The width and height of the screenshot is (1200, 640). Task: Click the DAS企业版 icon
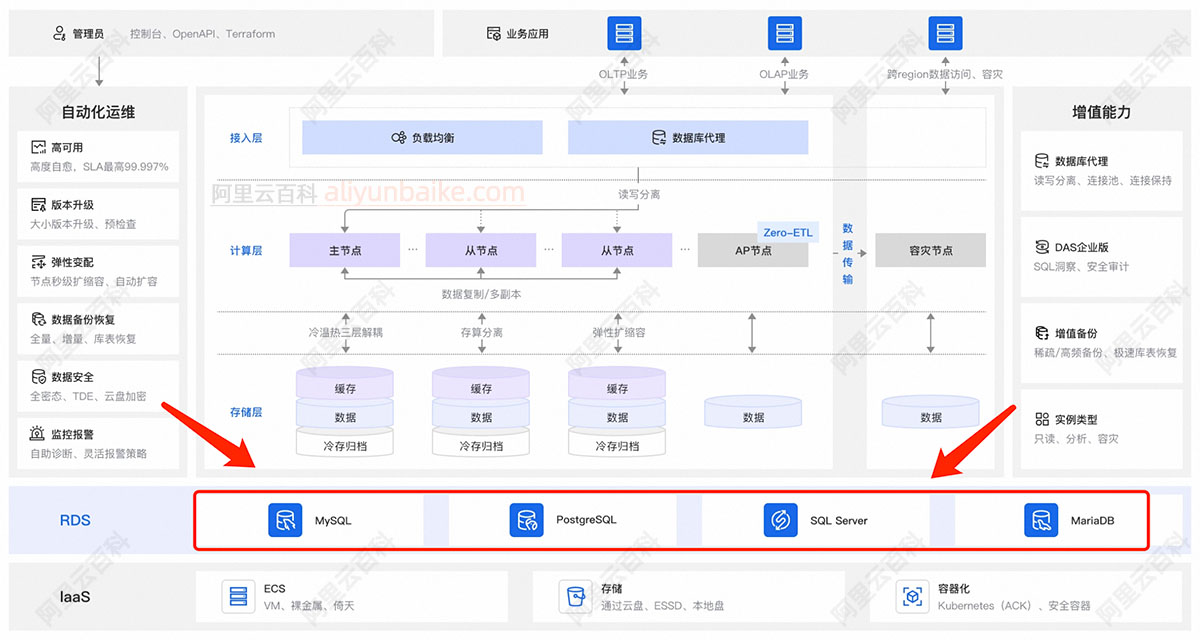[x=1042, y=247]
